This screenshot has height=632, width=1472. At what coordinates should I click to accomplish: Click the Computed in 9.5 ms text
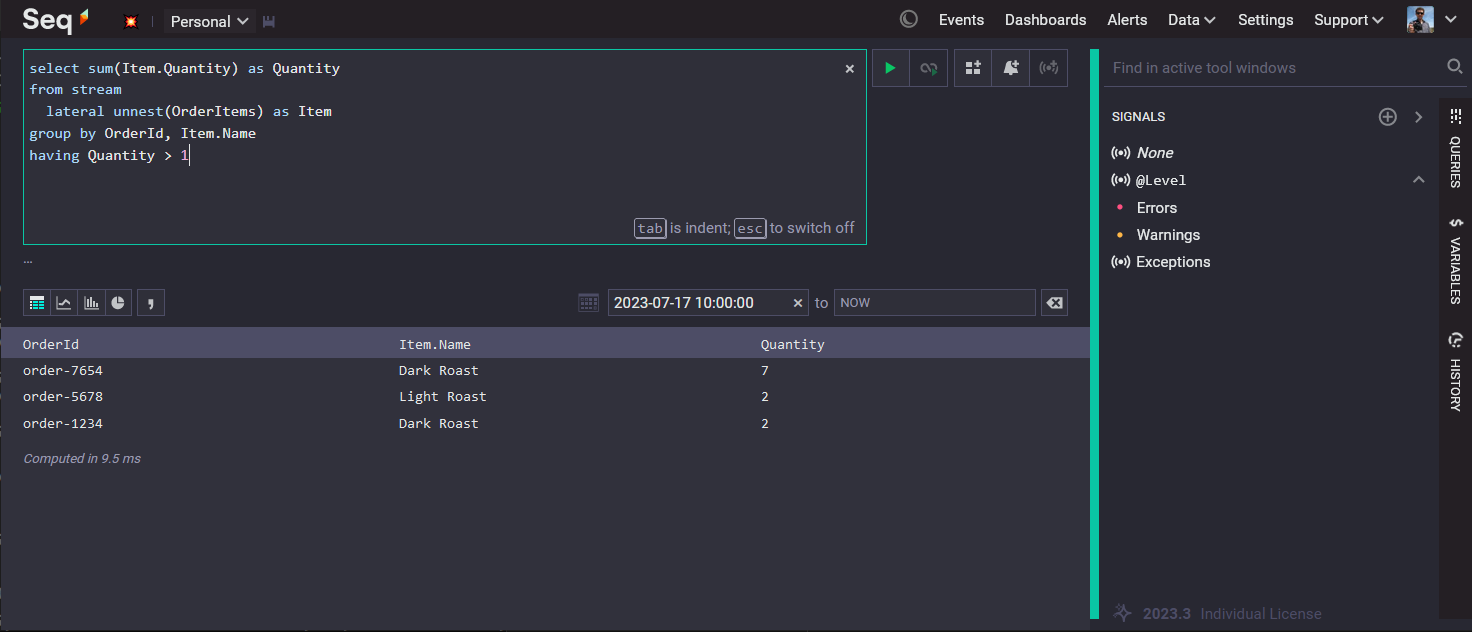82,458
